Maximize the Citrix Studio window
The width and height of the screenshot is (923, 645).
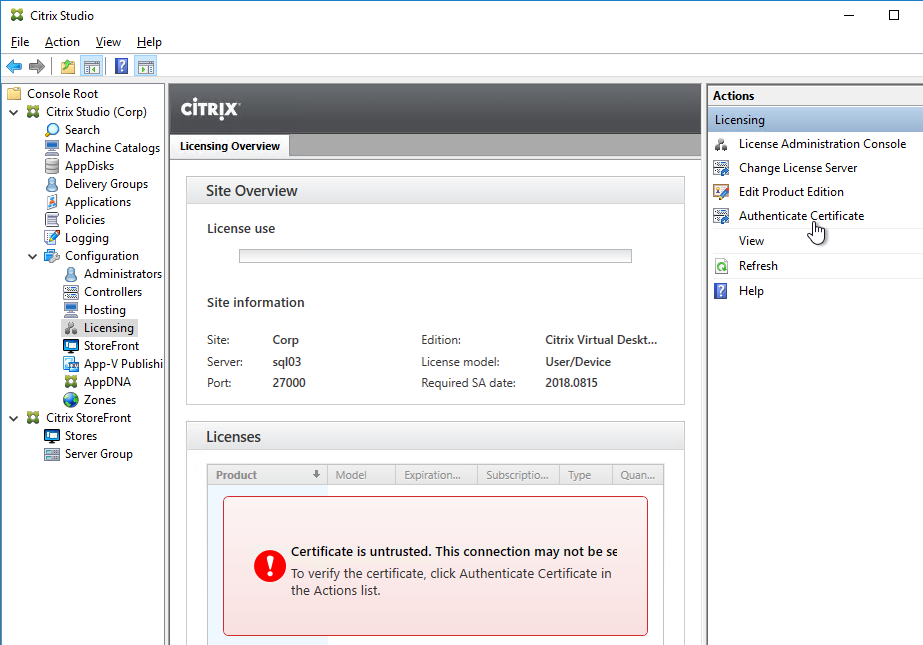point(894,15)
